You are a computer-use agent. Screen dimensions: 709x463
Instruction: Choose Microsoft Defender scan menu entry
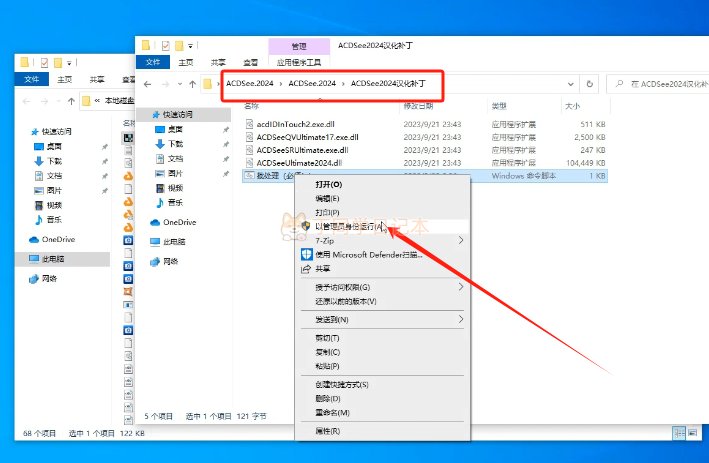(383, 255)
